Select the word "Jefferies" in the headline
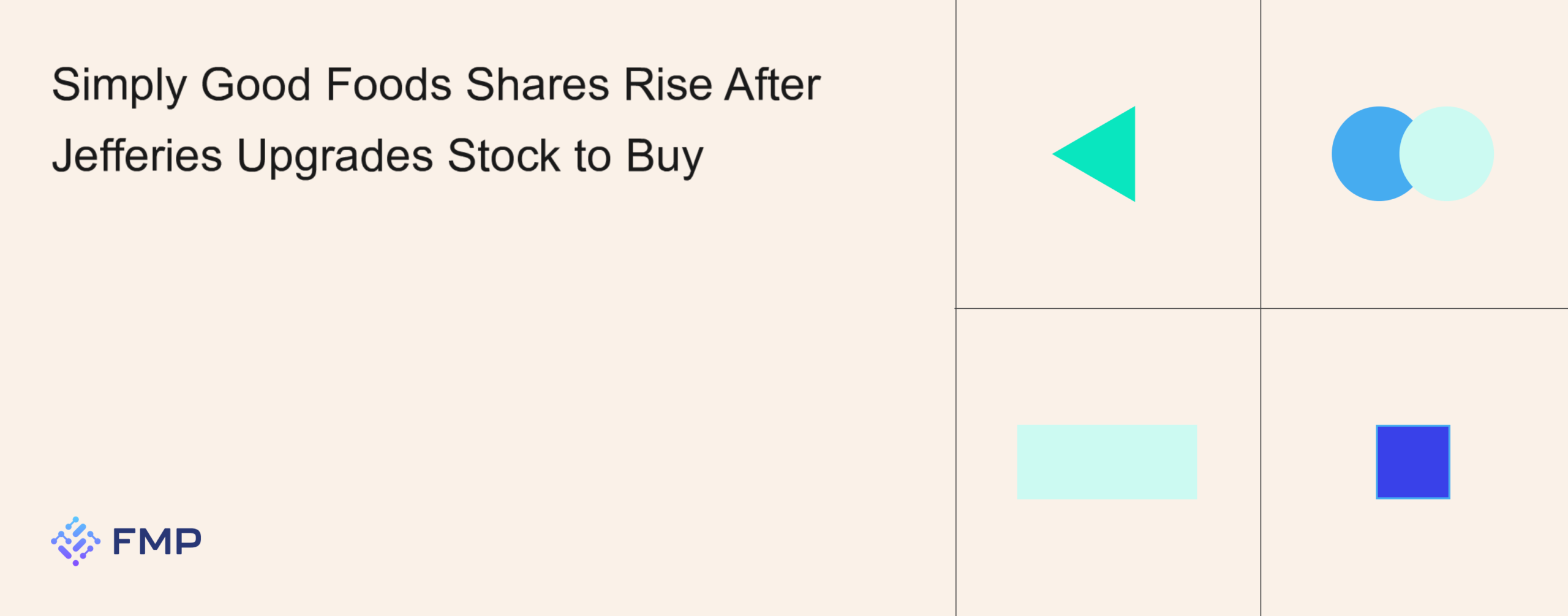This screenshot has width=1568, height=616. pos(137,156)
